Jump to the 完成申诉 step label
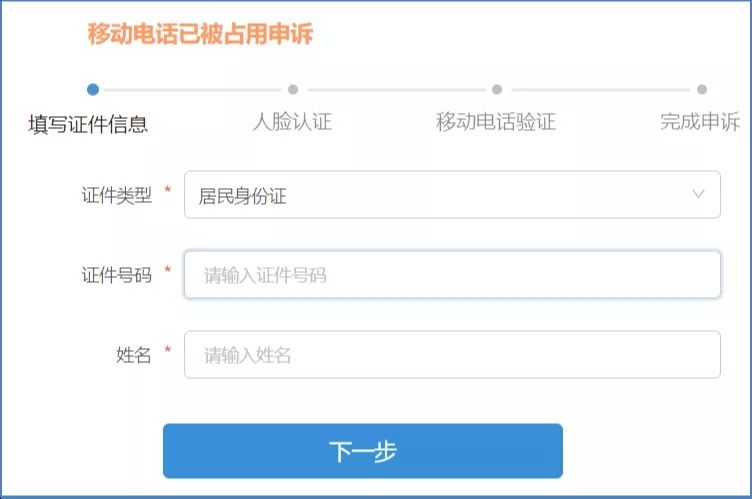Viewport: 752px width, 499px height. [x=700, y=122]
